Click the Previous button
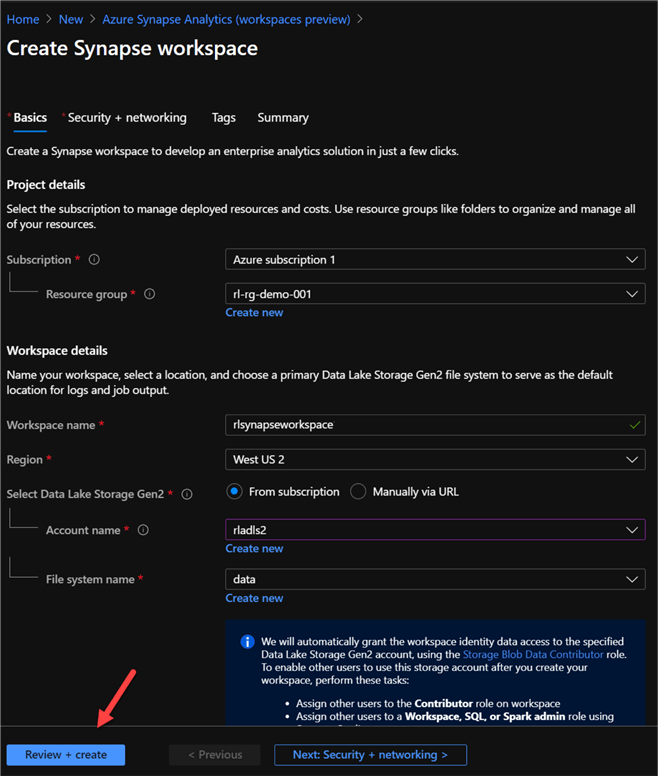Viewport: 658px width, 776px height. [215, 755]
